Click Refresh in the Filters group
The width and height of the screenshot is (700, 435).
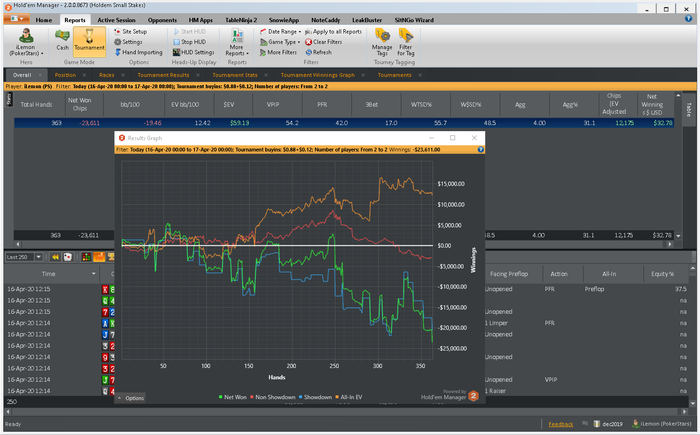pyautogui.click(x=320, y=52)
